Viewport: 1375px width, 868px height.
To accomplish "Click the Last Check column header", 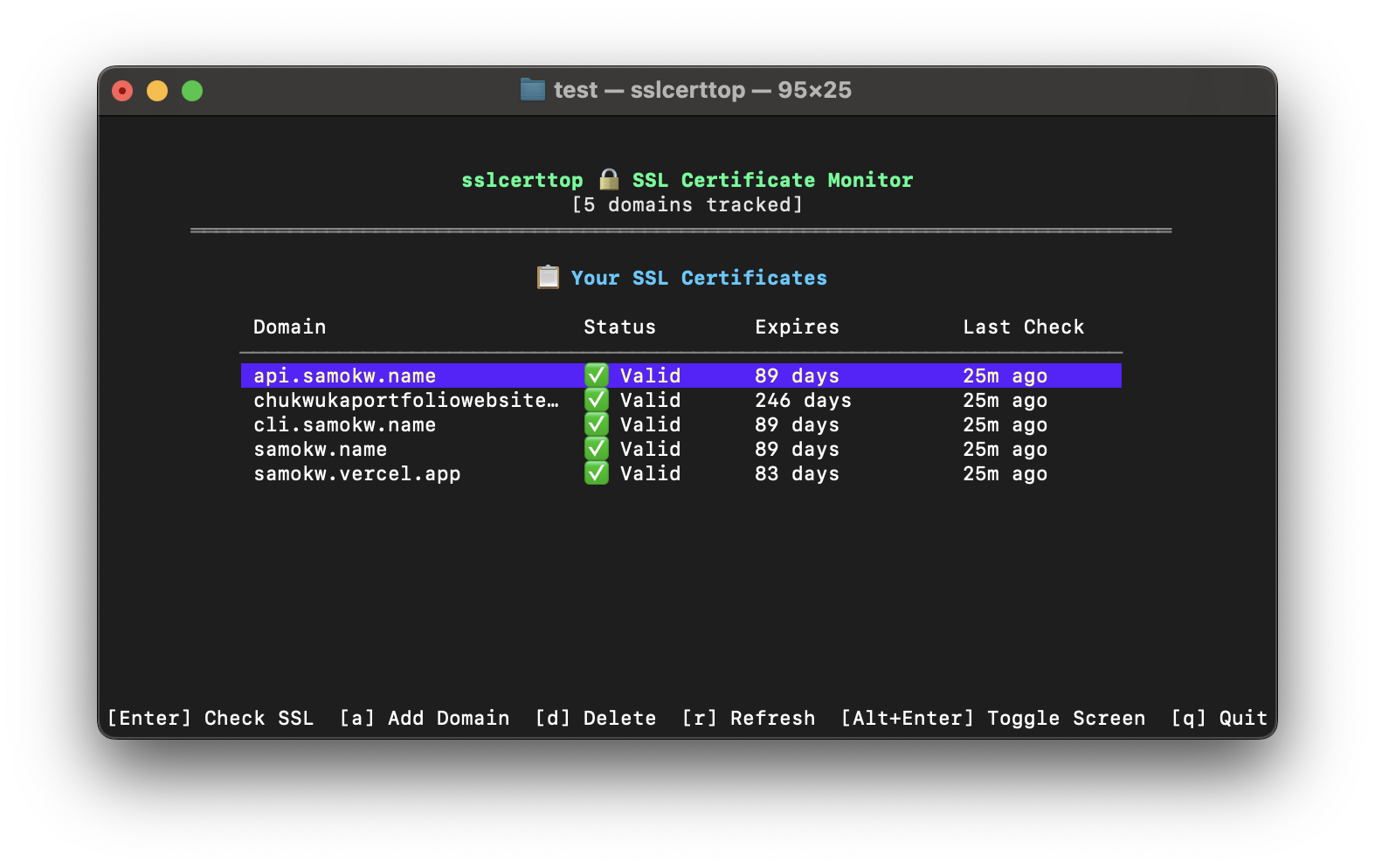I will click(1023, 327).
